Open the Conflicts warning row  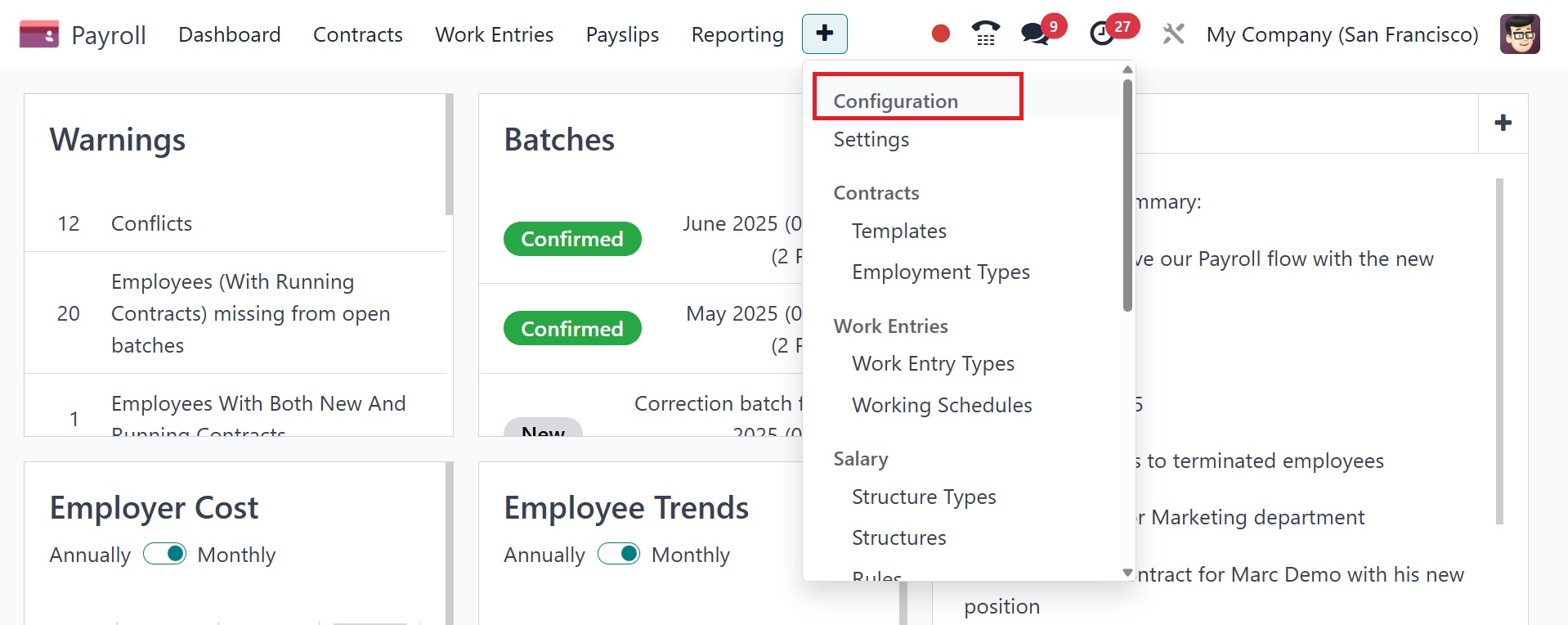point(151,223)
